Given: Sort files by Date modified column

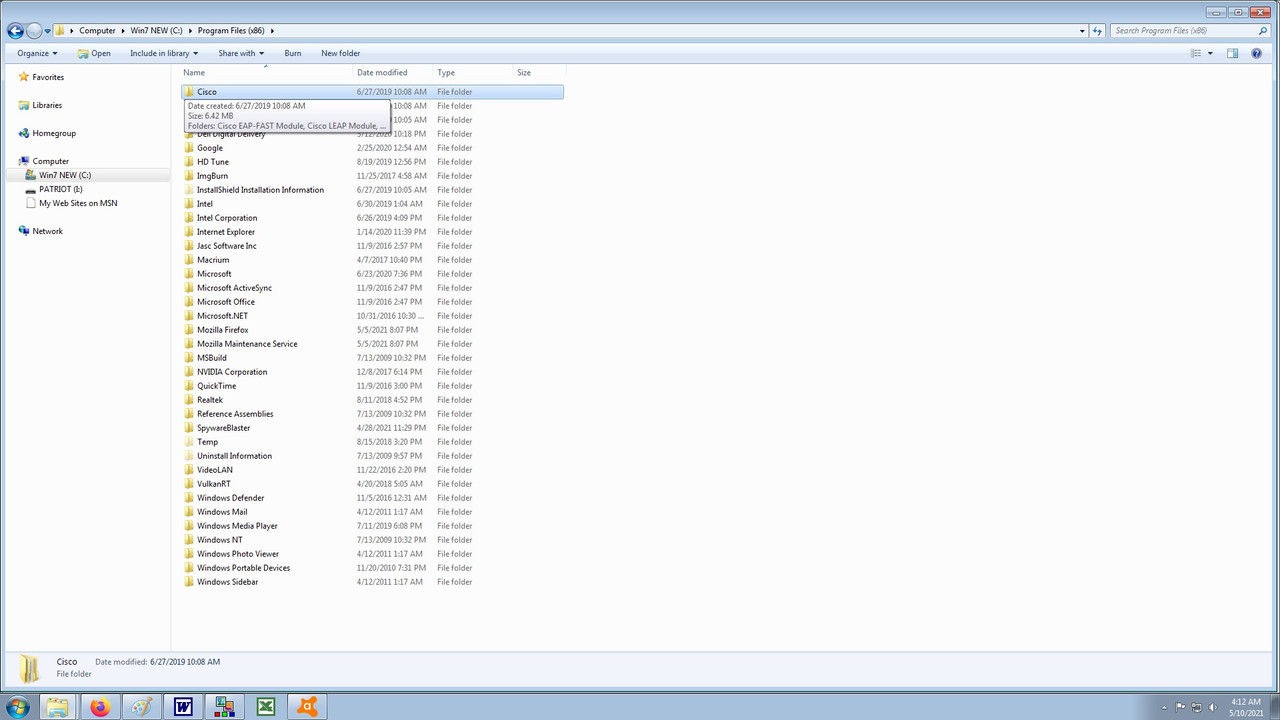Looking at the screenshot, I should [382, 72].
